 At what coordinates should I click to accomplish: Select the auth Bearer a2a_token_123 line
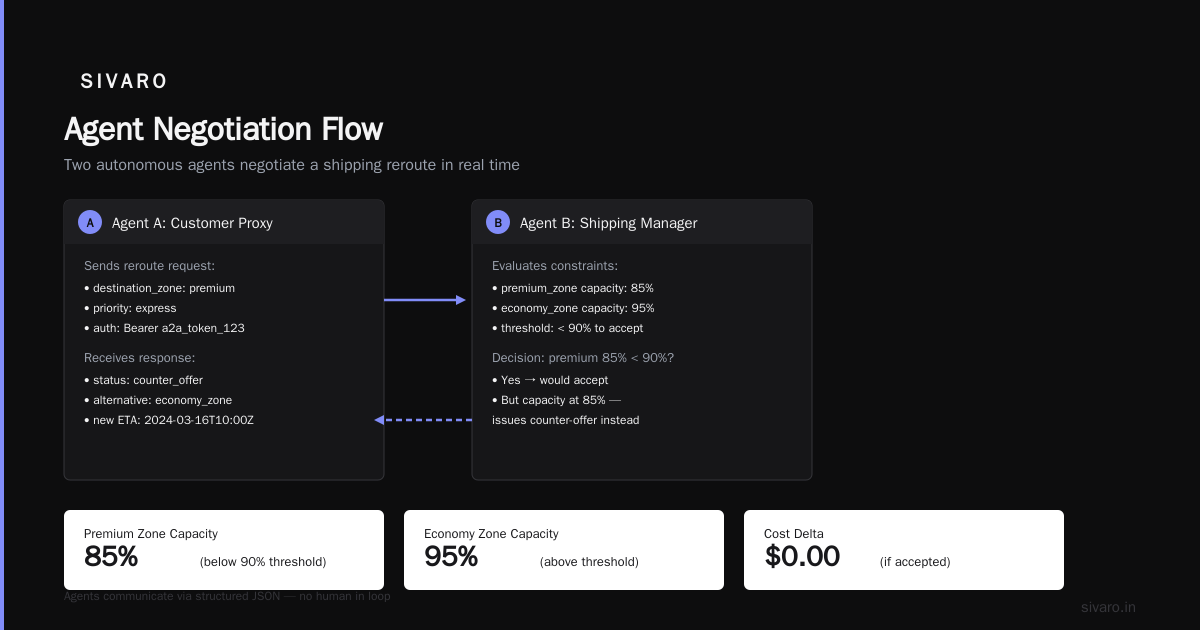click(x=165, y=328)
